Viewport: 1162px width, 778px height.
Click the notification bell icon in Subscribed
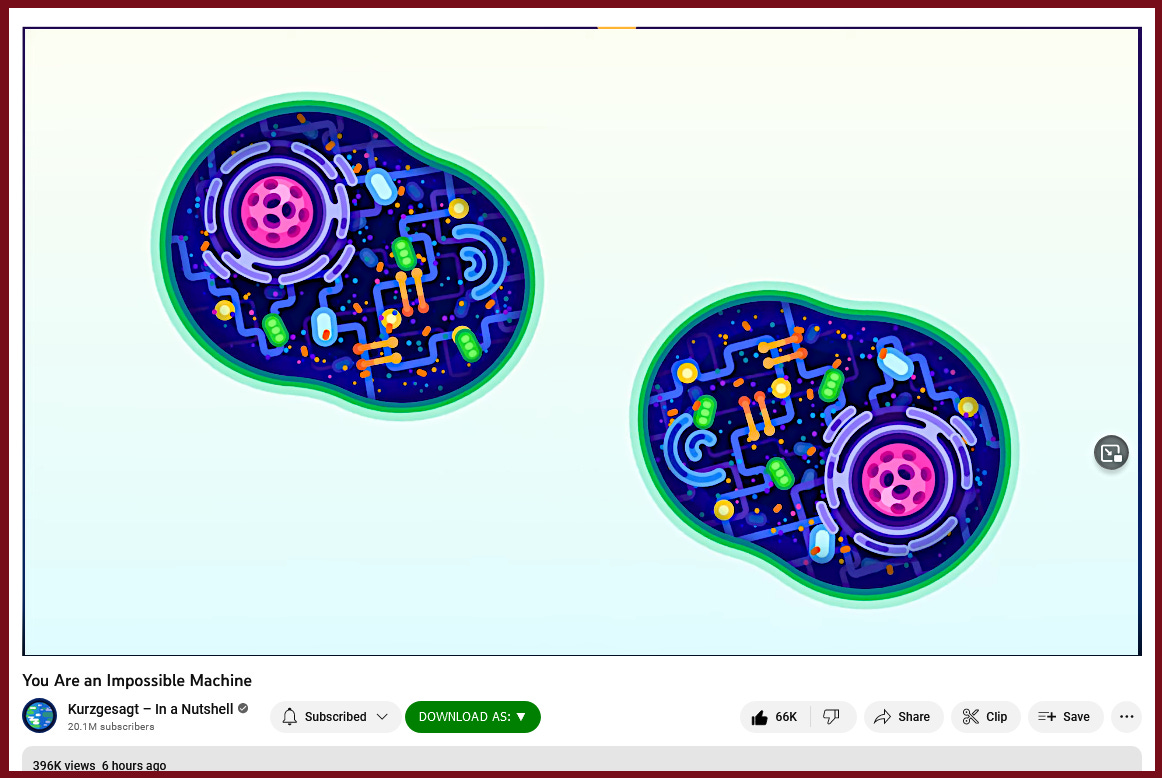click(290, 717)
